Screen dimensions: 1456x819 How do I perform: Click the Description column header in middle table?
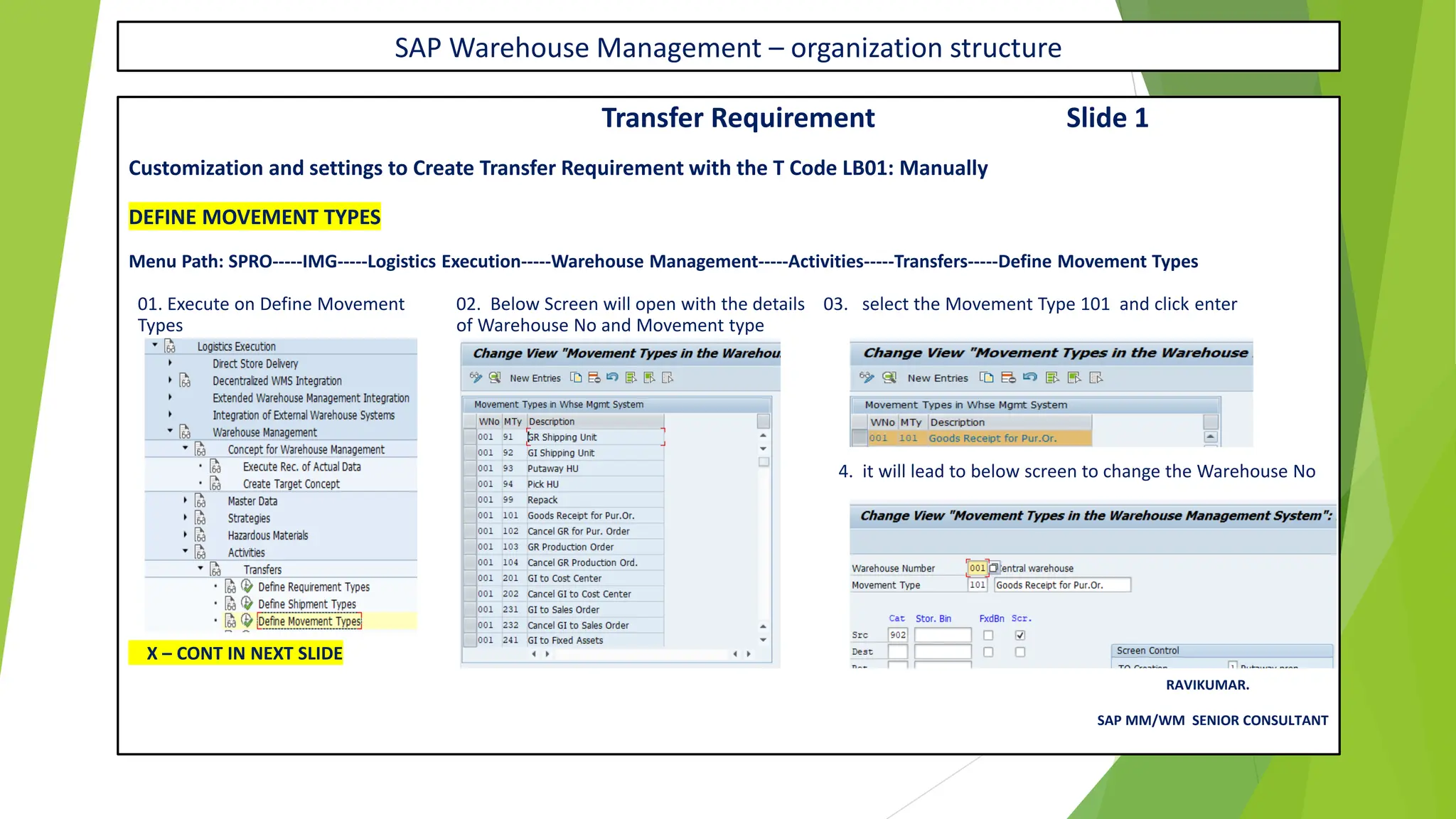click(595, 422)
